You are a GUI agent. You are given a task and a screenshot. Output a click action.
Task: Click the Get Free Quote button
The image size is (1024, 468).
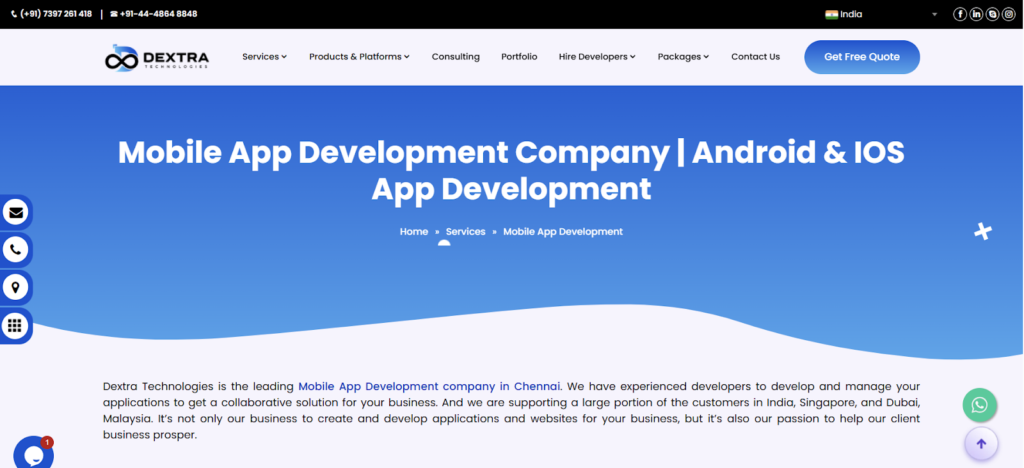861,57
